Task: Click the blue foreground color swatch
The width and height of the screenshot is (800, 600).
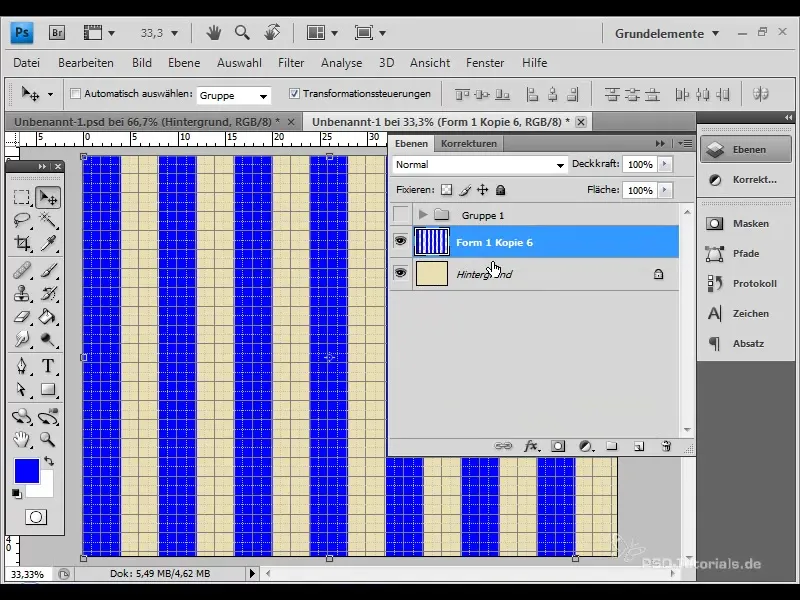Action: click(27, 470)
